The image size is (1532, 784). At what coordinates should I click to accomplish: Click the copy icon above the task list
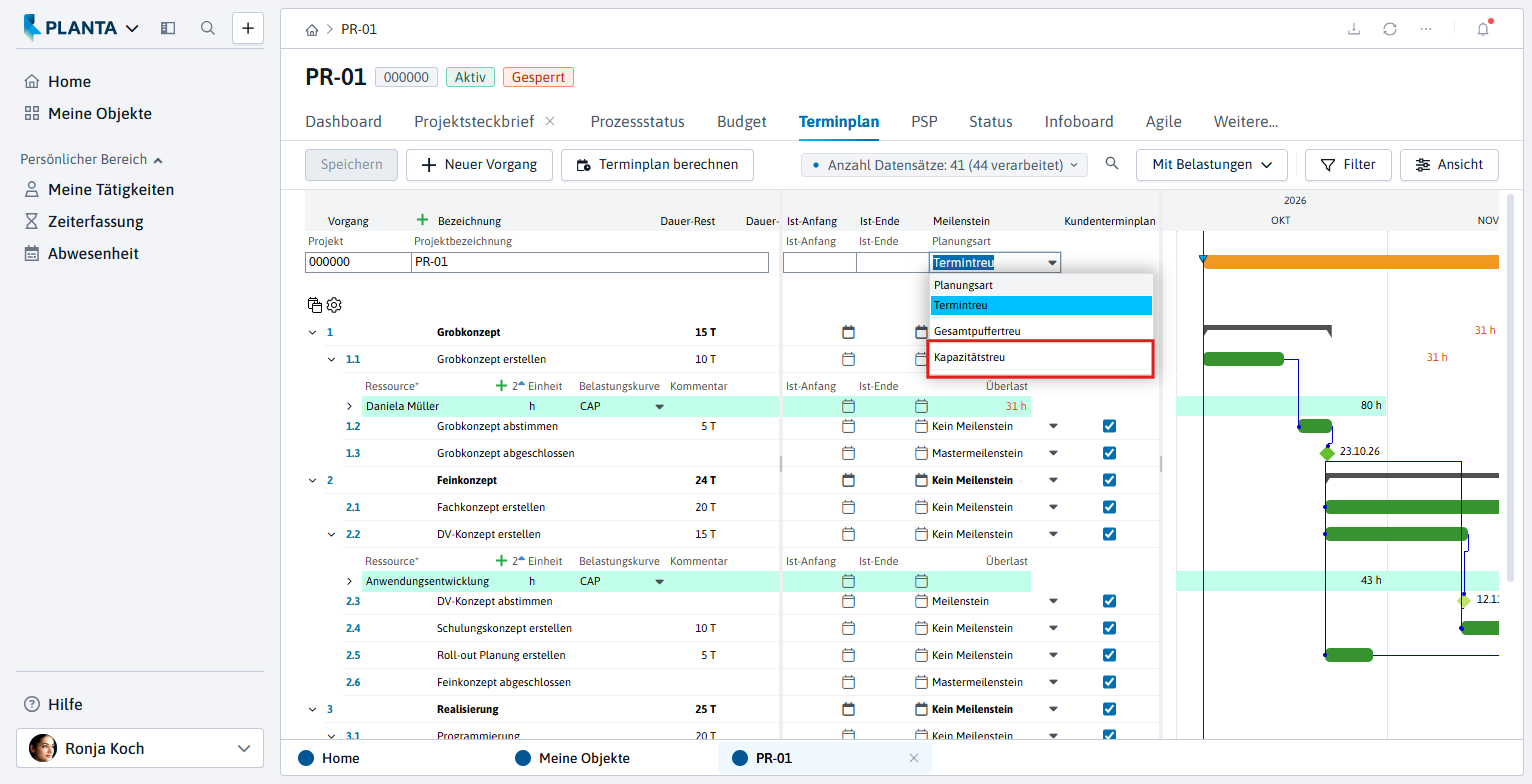point(315,305)
